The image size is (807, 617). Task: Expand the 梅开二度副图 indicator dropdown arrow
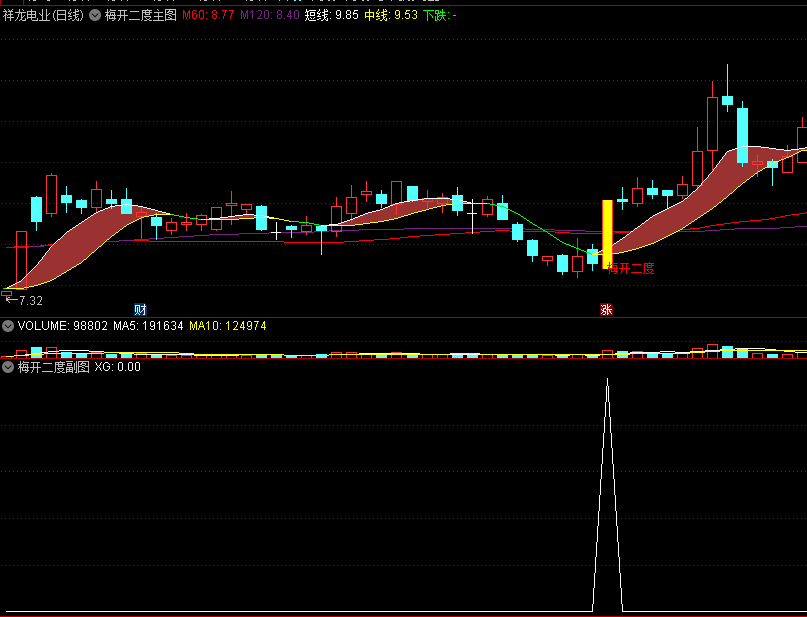tap(8, 367)
